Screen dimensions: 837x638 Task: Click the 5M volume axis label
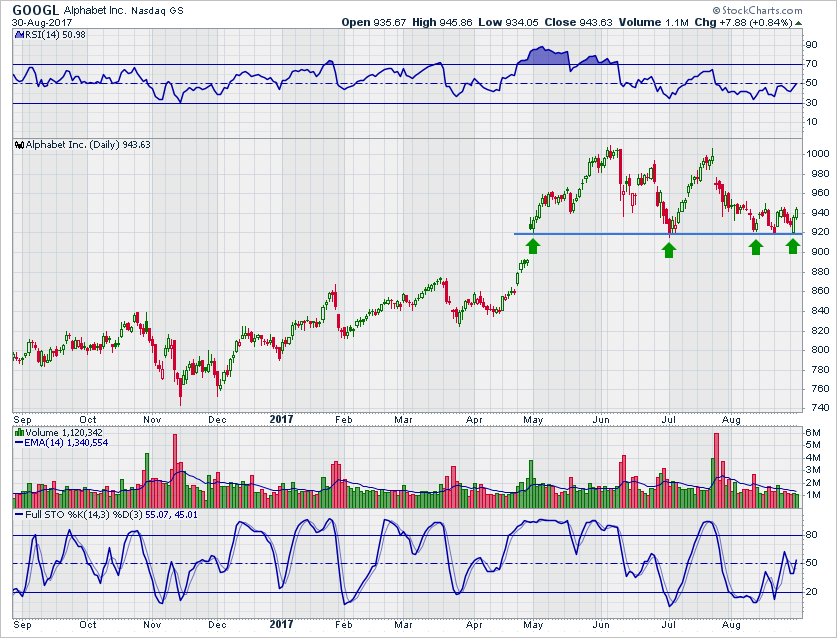tap(813, 445)
